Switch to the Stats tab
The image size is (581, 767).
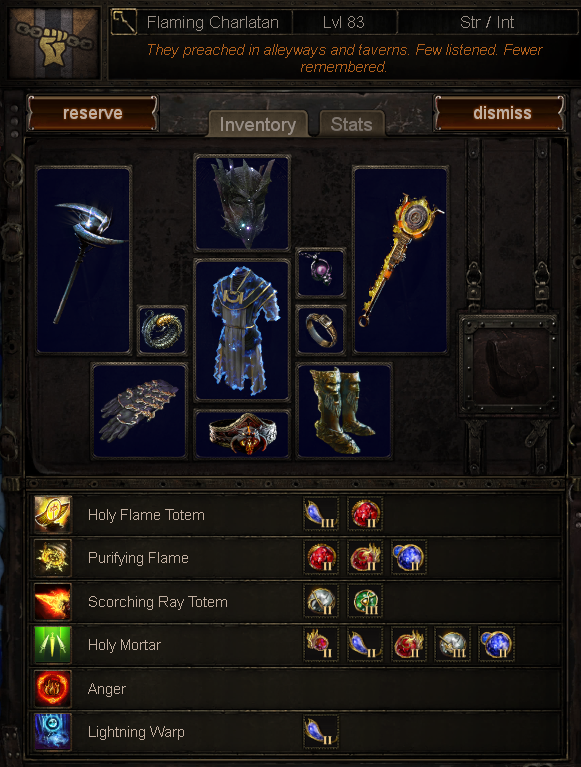click(352, 124)
